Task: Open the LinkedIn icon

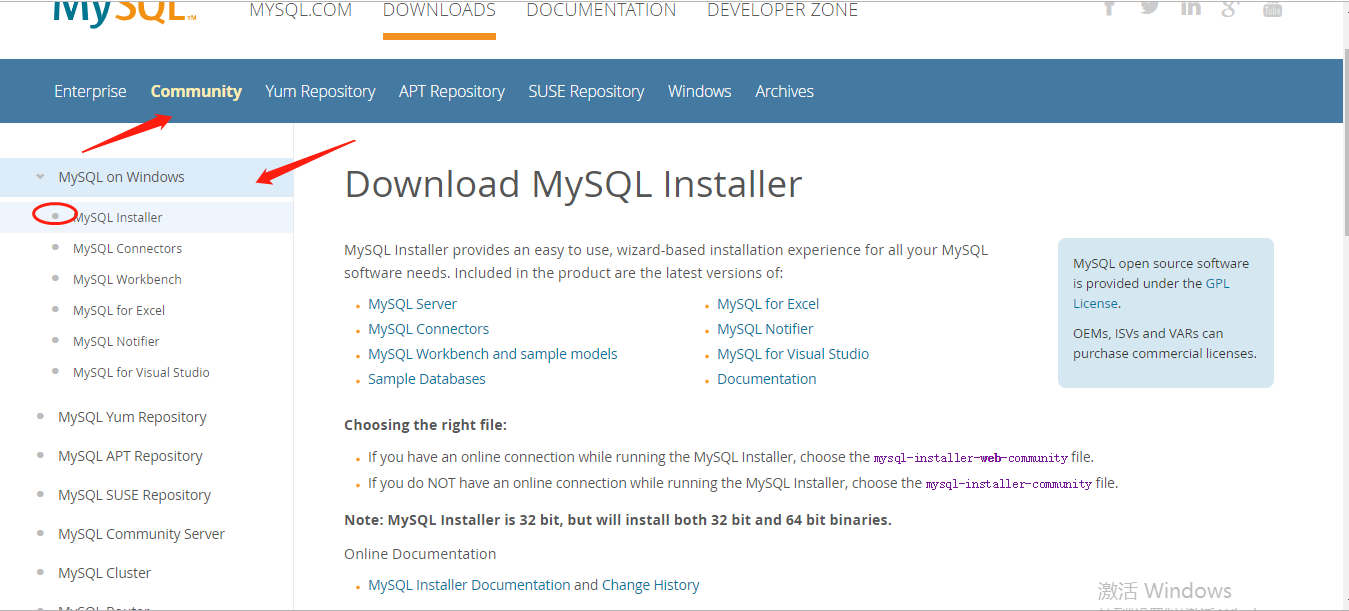Action: tap(1190, 8)
